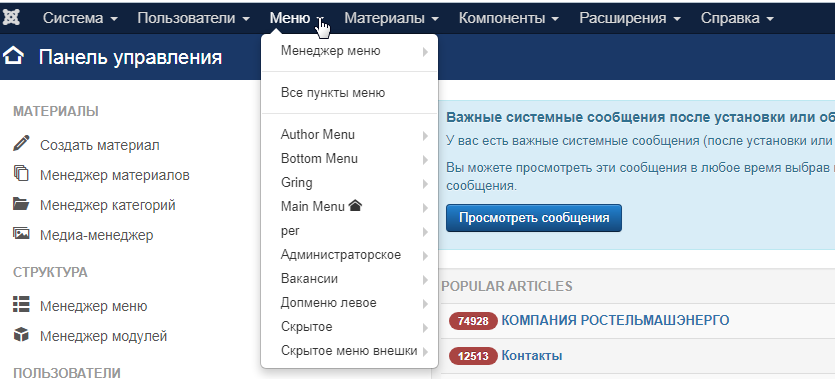
Task: Choose Gring menu entry
Action: coord(349,183)
